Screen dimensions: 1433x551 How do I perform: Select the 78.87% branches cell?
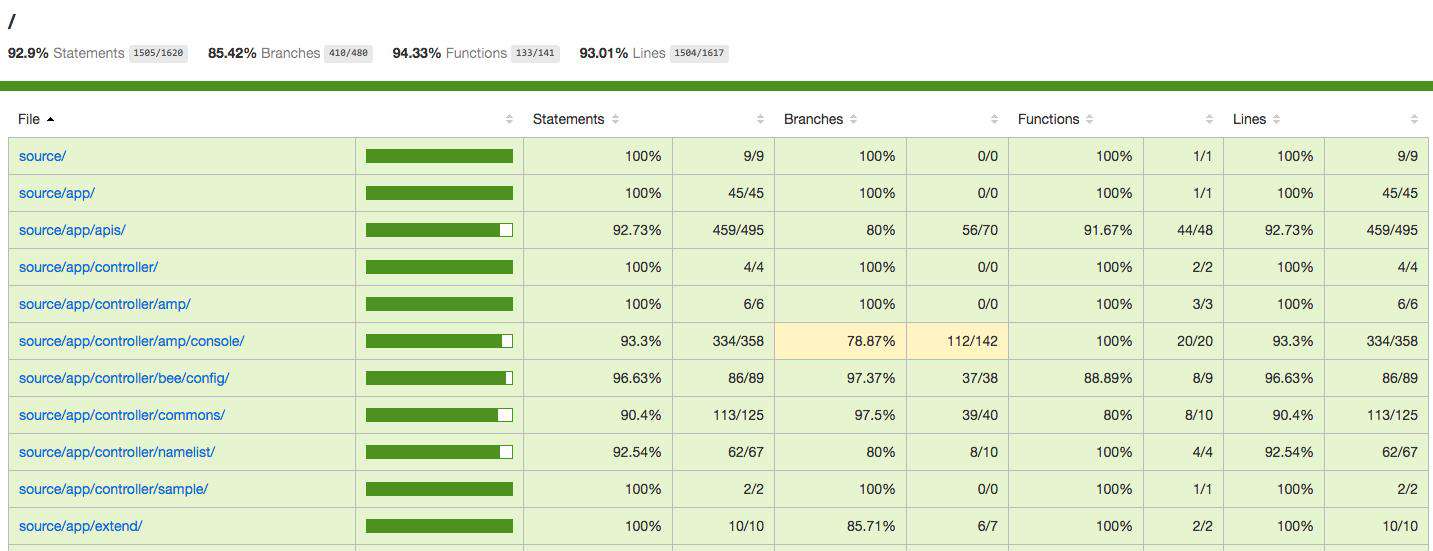point(840,341)
